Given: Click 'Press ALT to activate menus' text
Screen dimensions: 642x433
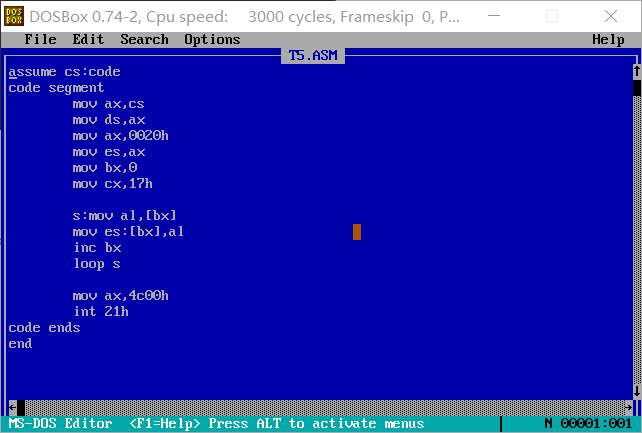Looking at the screenshot, I should (x=316, y=423).
